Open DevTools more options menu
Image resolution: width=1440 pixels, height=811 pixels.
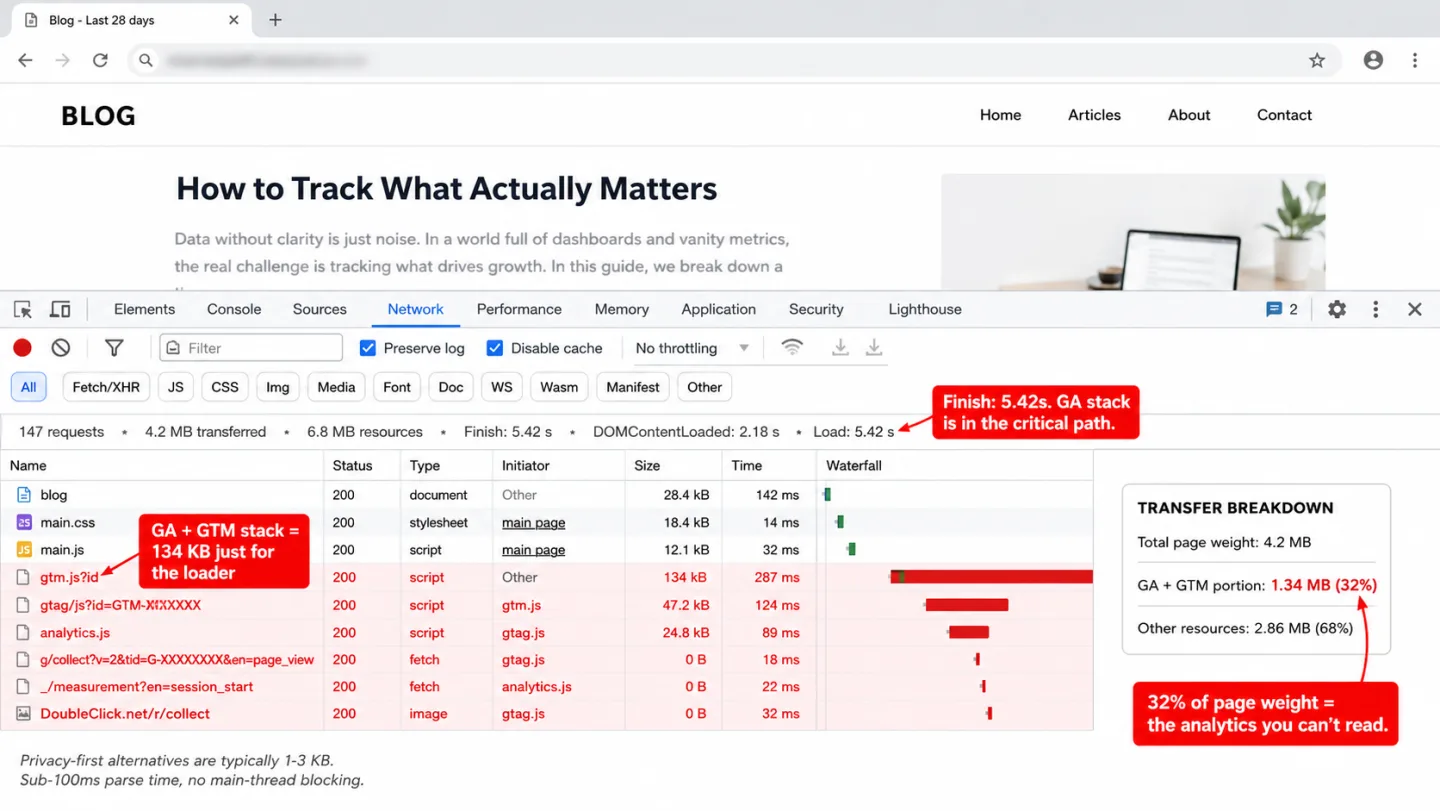click(x=1376, y=310)
